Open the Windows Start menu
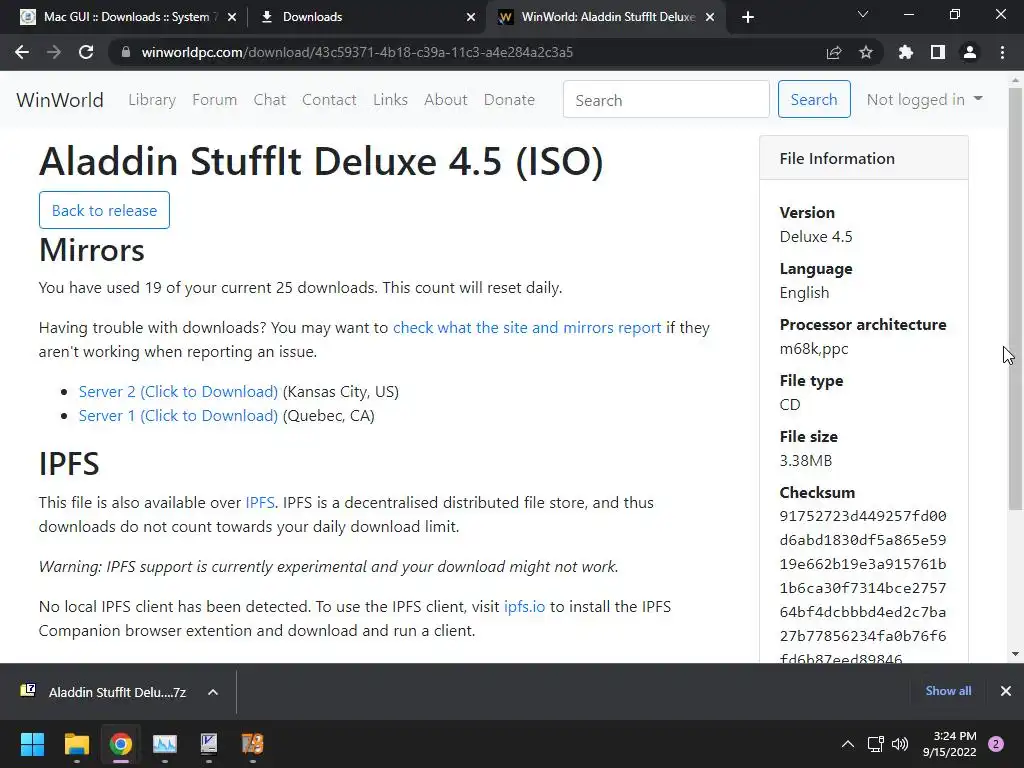 (x=32, y=744)
